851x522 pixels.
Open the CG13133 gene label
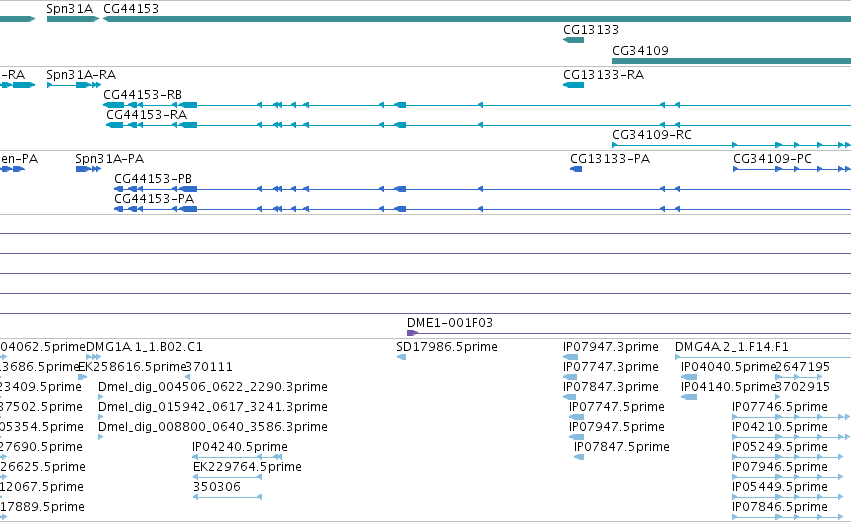coord(590,30)
